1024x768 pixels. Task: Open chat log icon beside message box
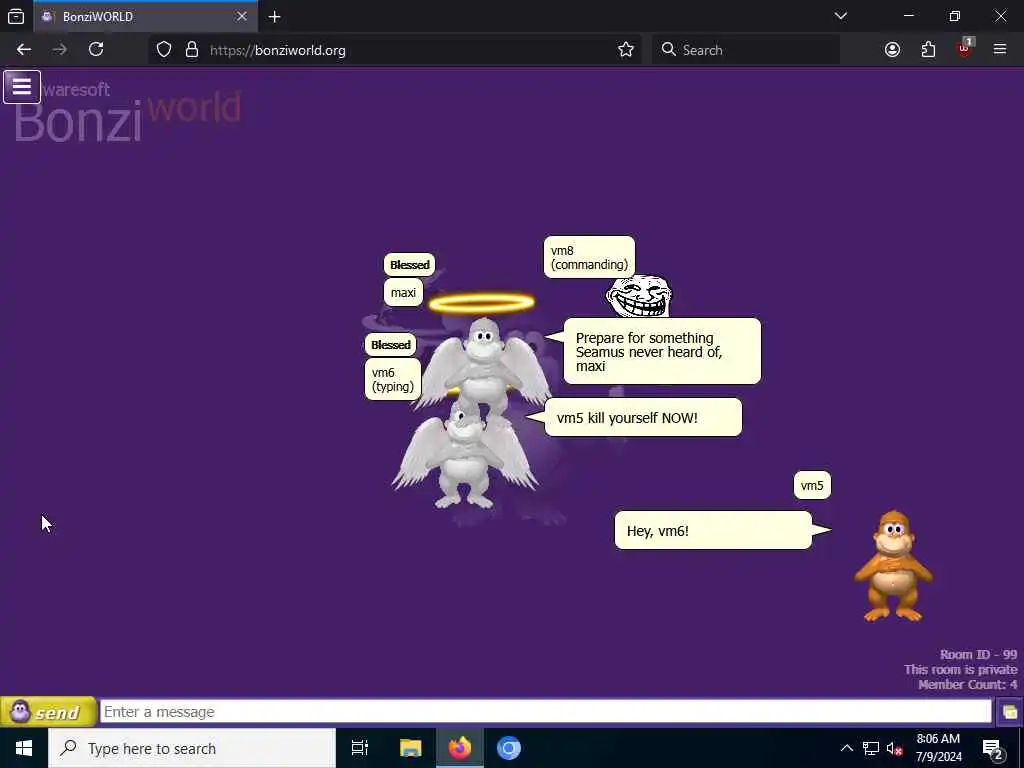[1010, 712]
